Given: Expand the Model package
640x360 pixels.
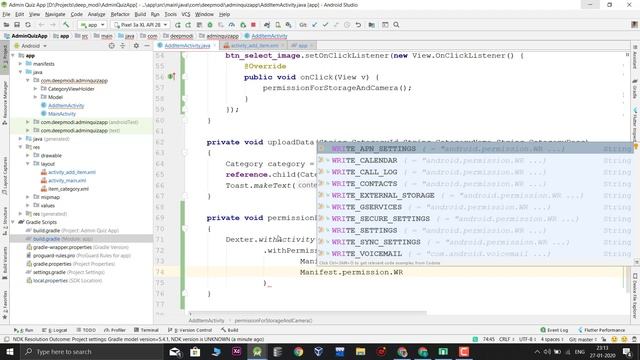Looking at the screenshot, I should [35, 97].
